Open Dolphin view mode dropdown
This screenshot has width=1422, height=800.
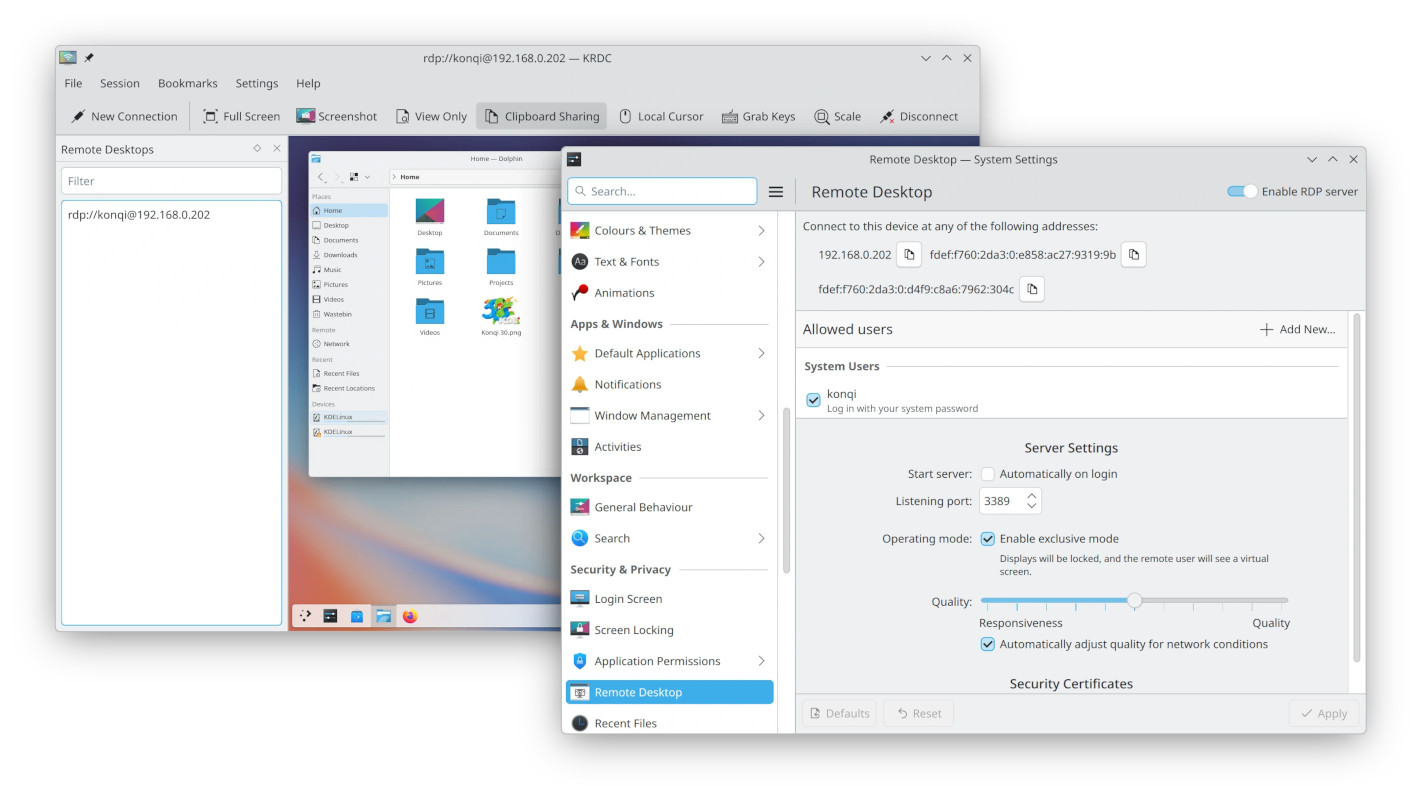(x=360, y=177)
